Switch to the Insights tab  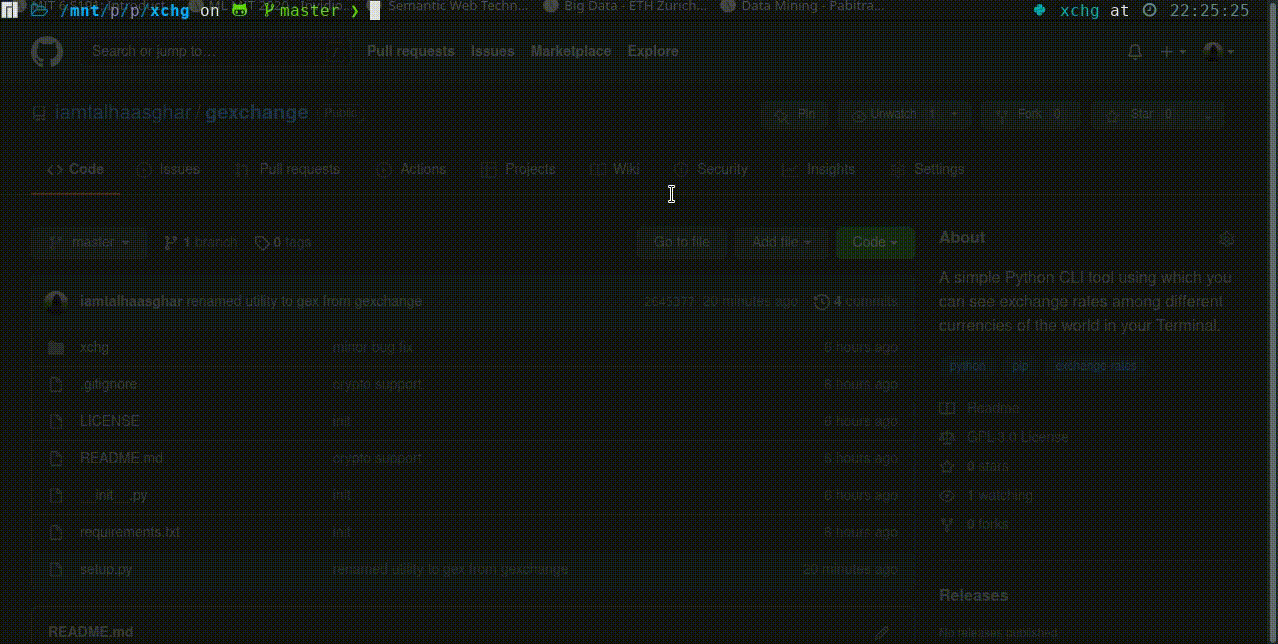[818, 169]
